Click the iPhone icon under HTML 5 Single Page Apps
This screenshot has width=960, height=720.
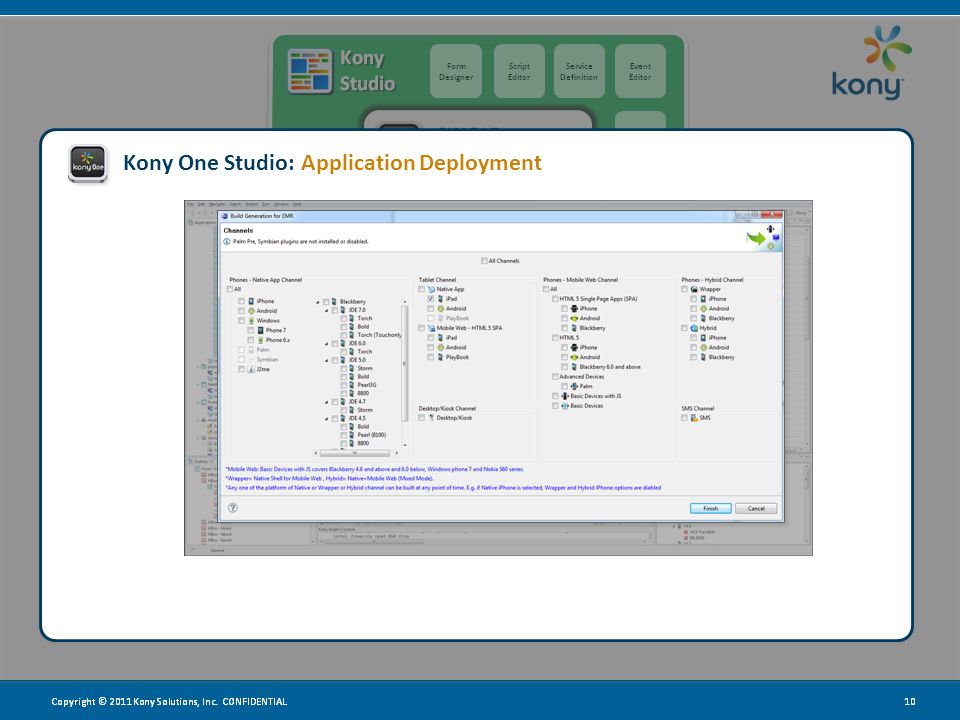click(574, 309)
